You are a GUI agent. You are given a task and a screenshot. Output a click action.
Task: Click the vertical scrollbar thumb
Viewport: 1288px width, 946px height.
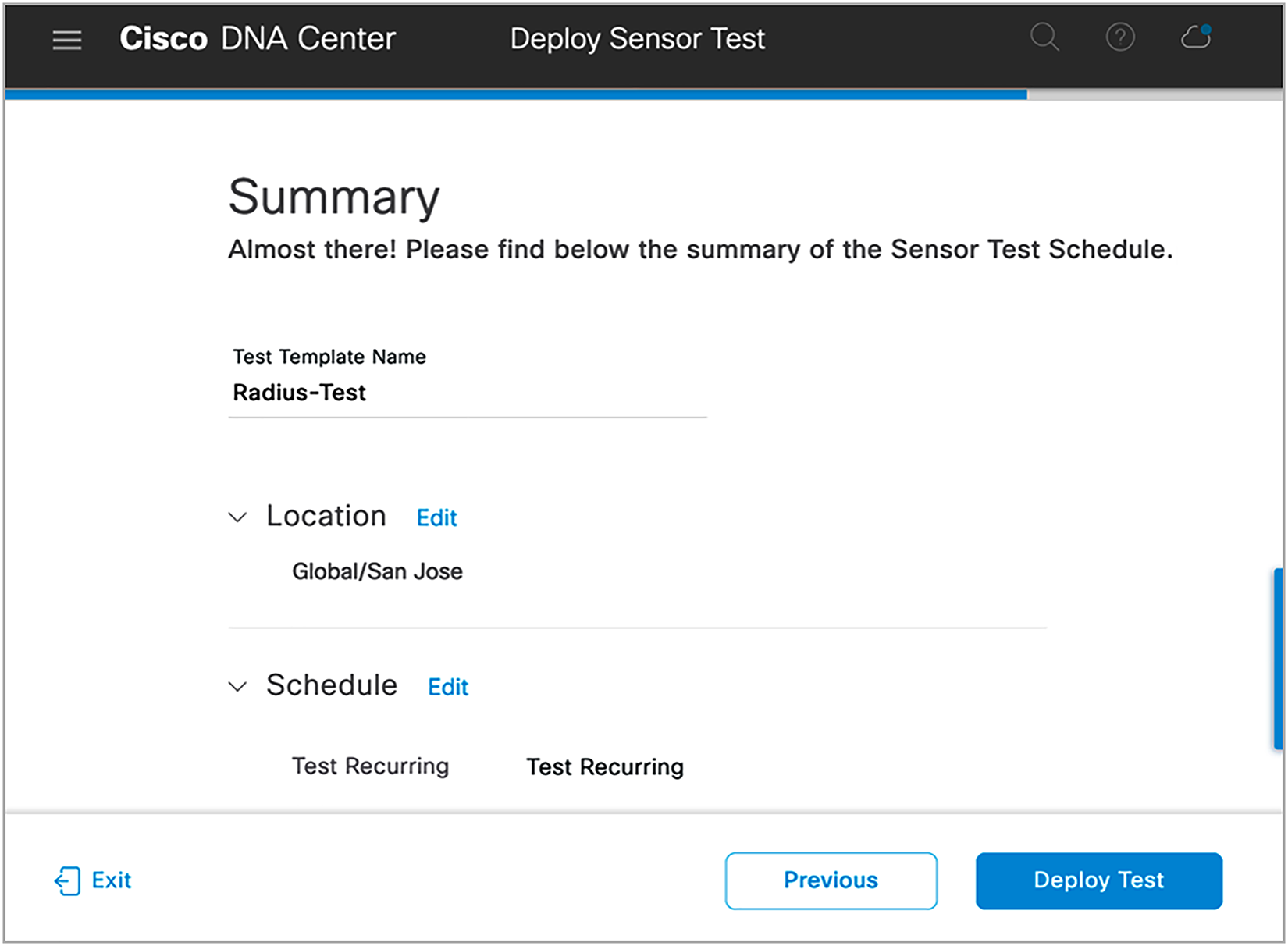pos(1278,659)
